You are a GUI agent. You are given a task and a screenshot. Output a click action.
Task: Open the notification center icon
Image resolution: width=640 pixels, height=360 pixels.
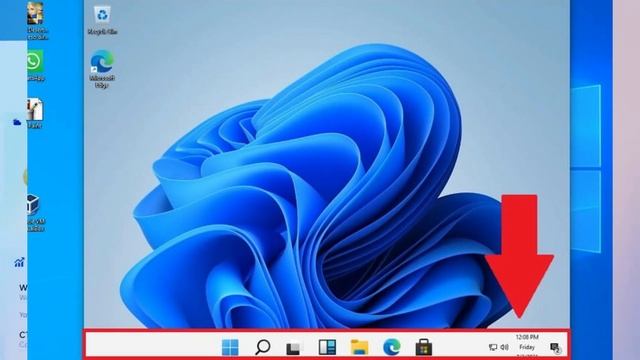tap(555, 348)
